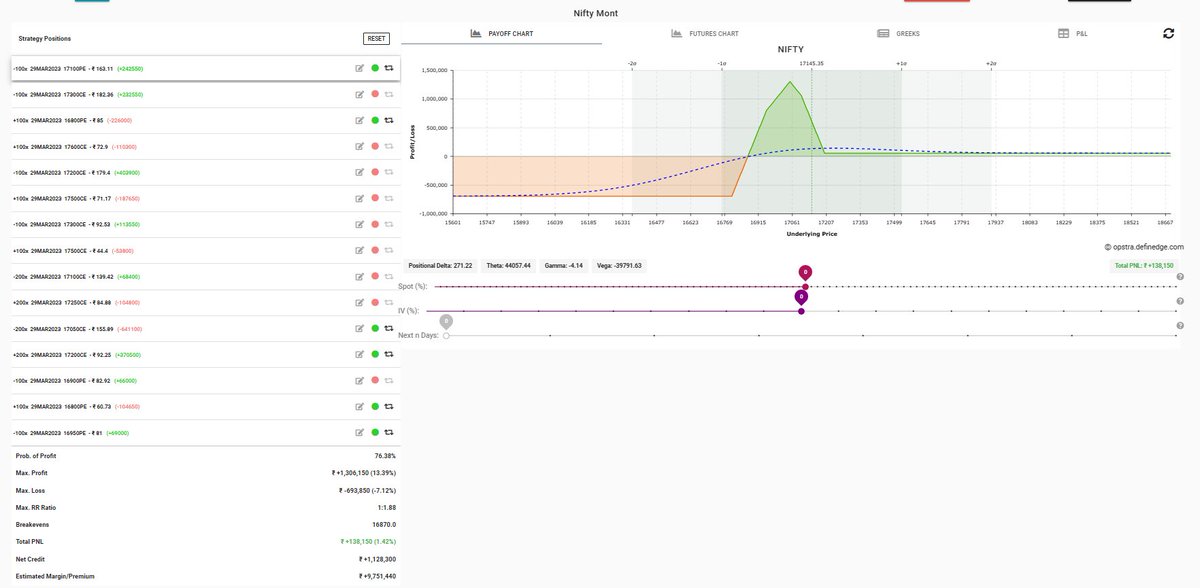
Task: Reverse the 17300CE ₹182.36 position
Action: coord(389,94)
